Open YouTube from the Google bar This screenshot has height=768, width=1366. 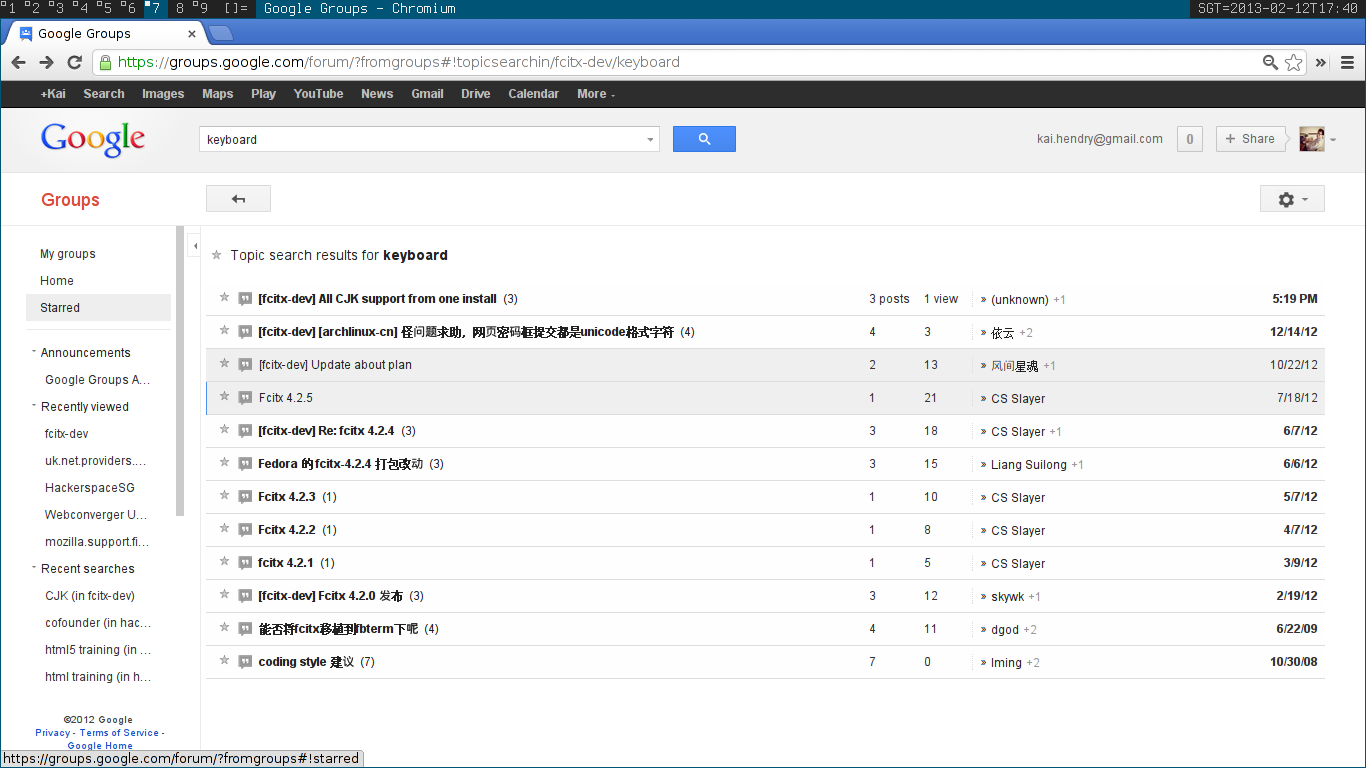pyautogui.click(x=318, y=94)
